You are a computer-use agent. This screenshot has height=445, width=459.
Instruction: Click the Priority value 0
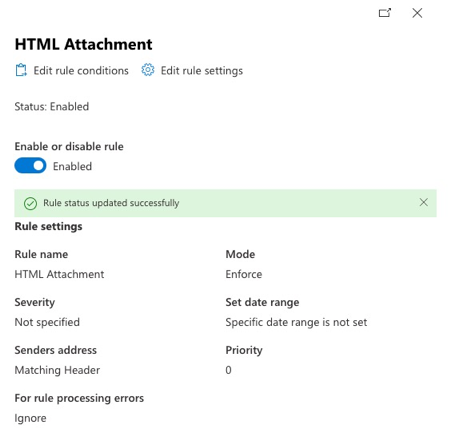click(x=228, y=370)
